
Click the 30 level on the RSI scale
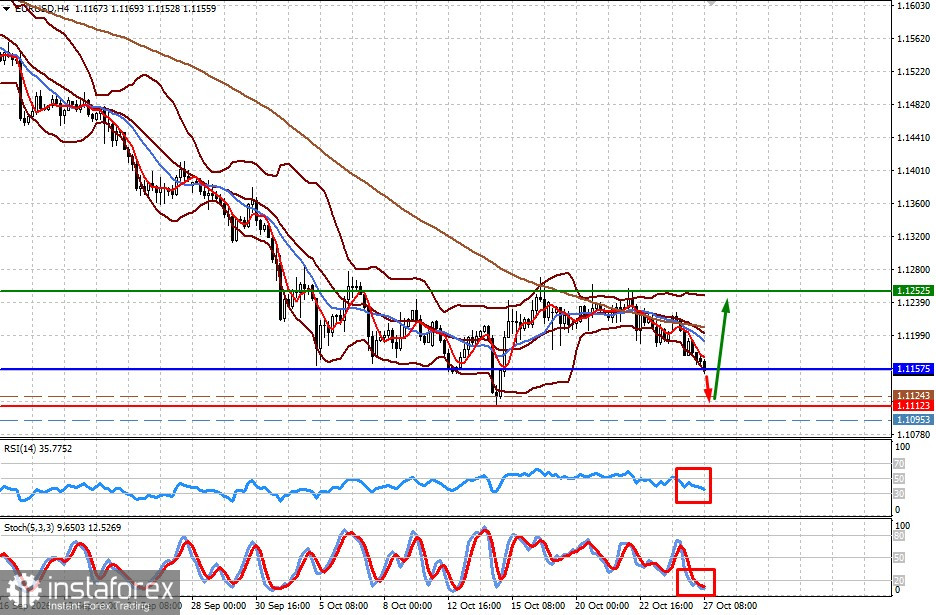[899, 494]
